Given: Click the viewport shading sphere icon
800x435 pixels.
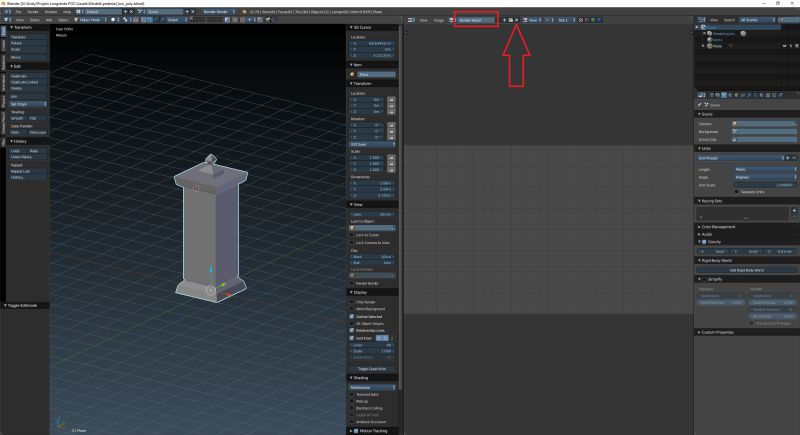Looking at the screenshot, I should pyautogui.click(x=113, y=20).
